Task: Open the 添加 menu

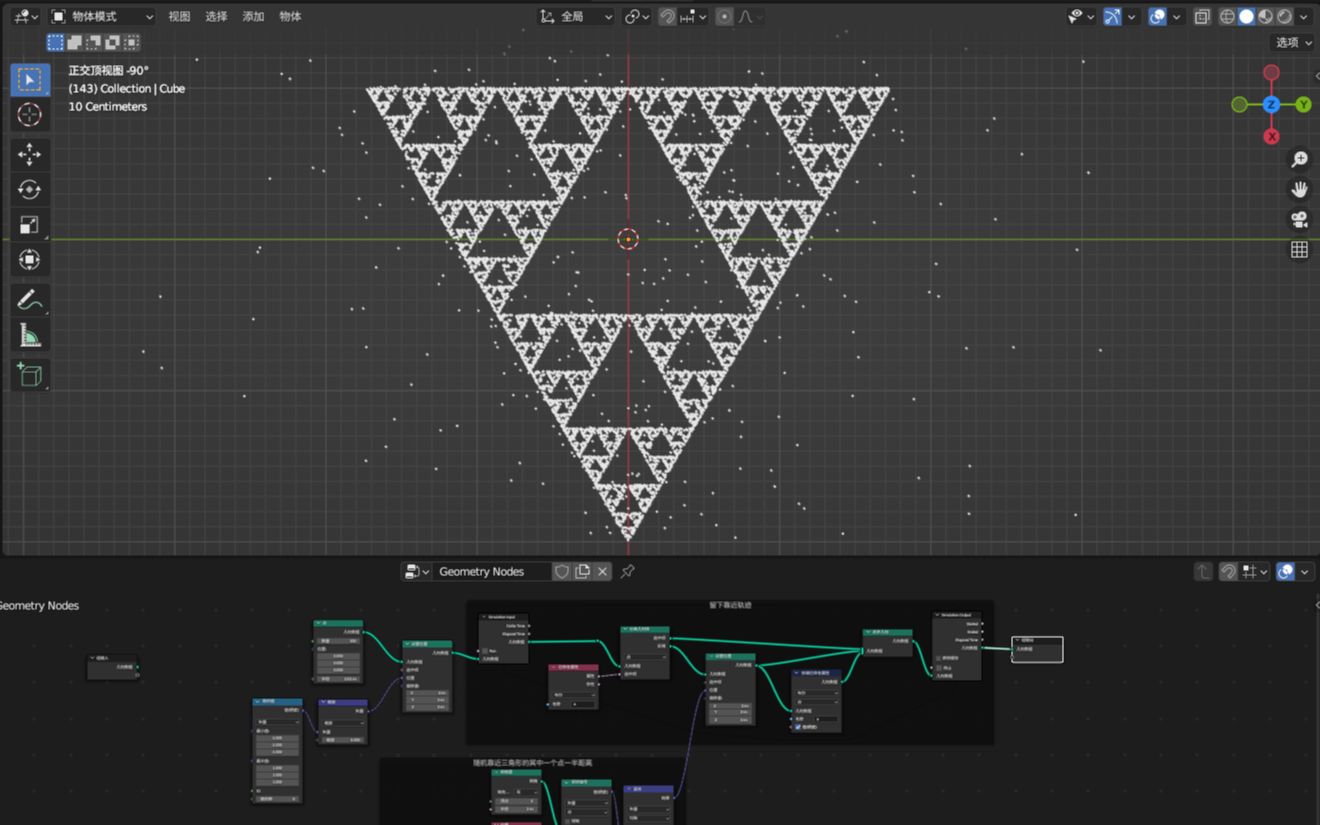Action: 253,16
